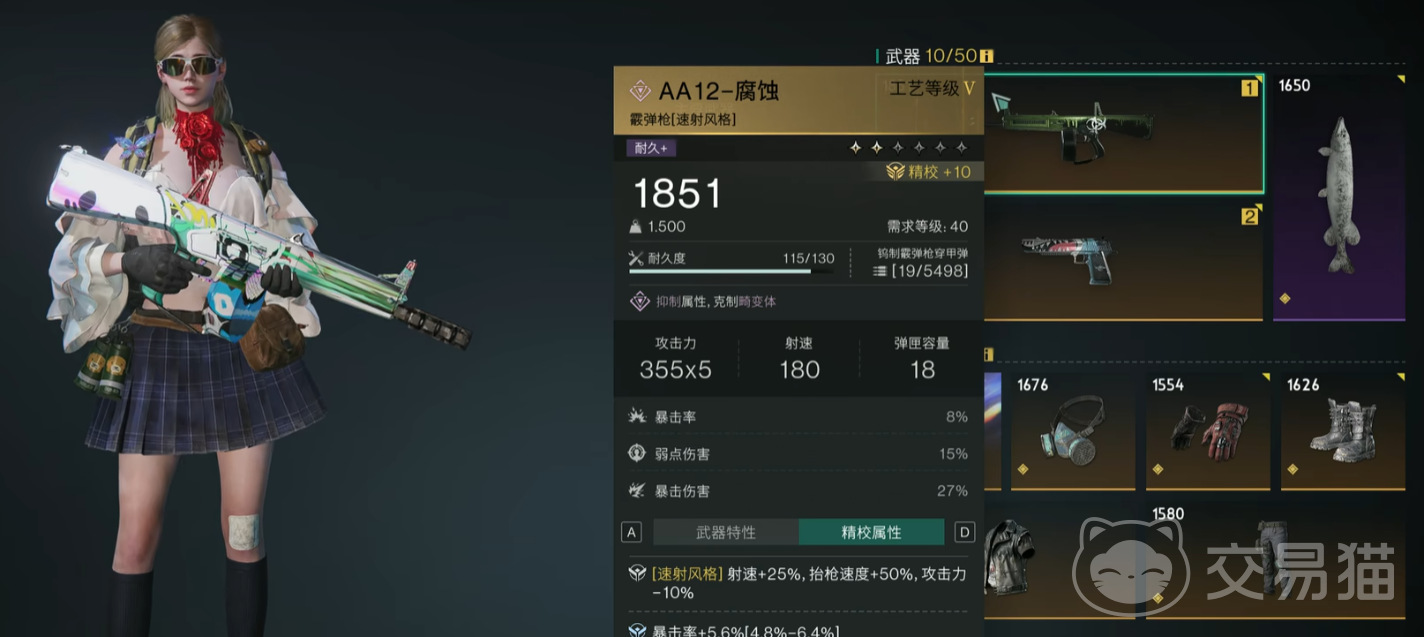Select the boots gear rated 1626
This screenshot has width=1424, height=637.
tap(1343, 431)
